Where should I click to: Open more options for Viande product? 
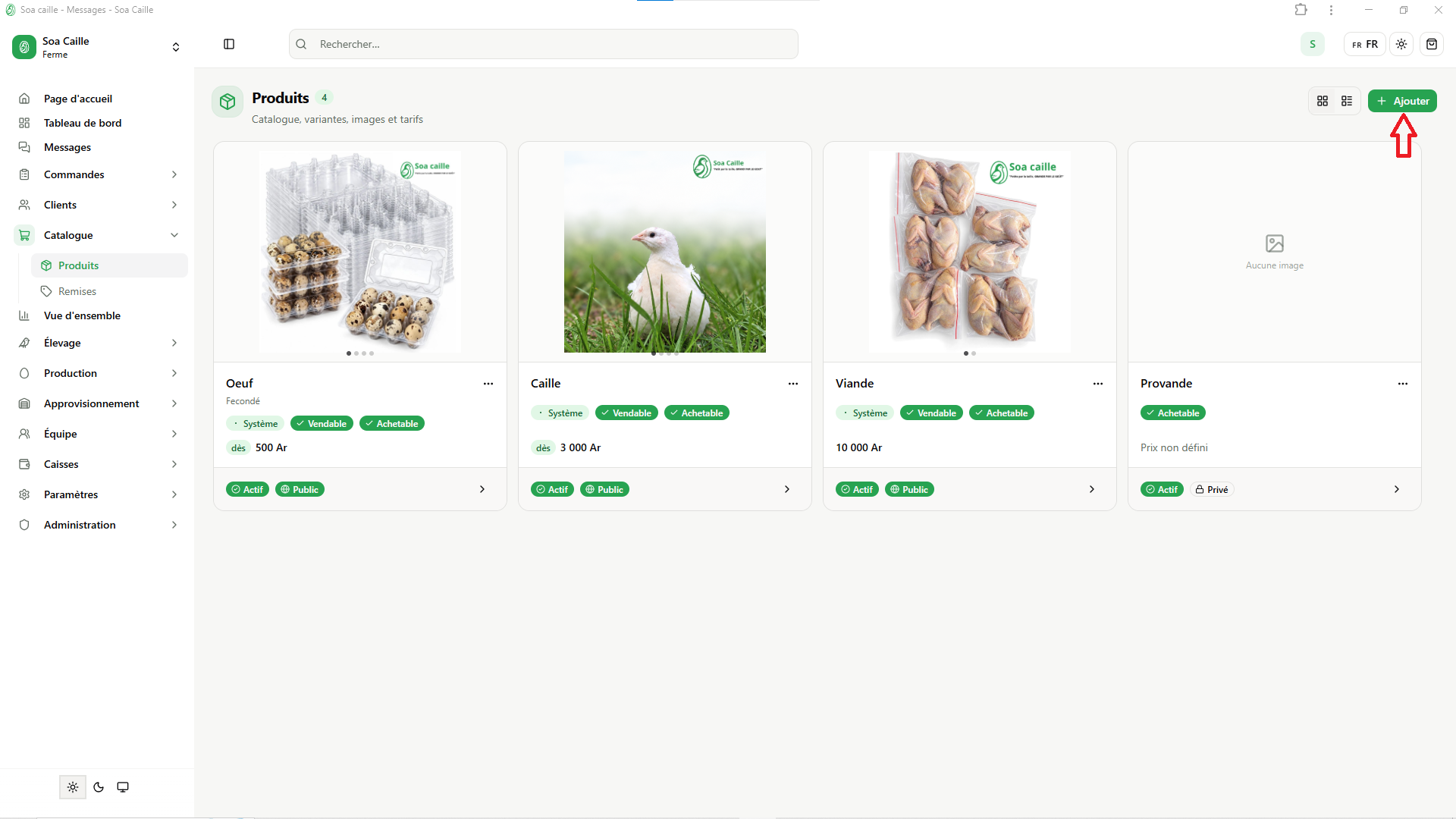1098,384
